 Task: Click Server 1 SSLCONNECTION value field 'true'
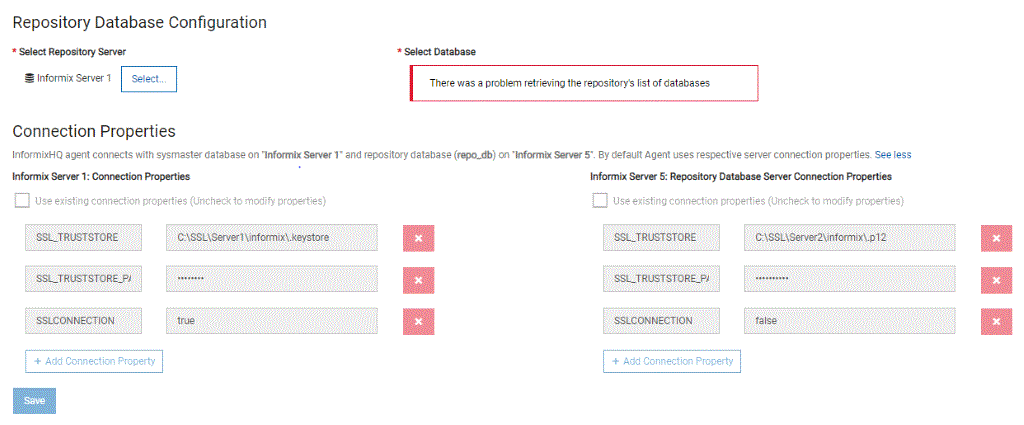272,321
